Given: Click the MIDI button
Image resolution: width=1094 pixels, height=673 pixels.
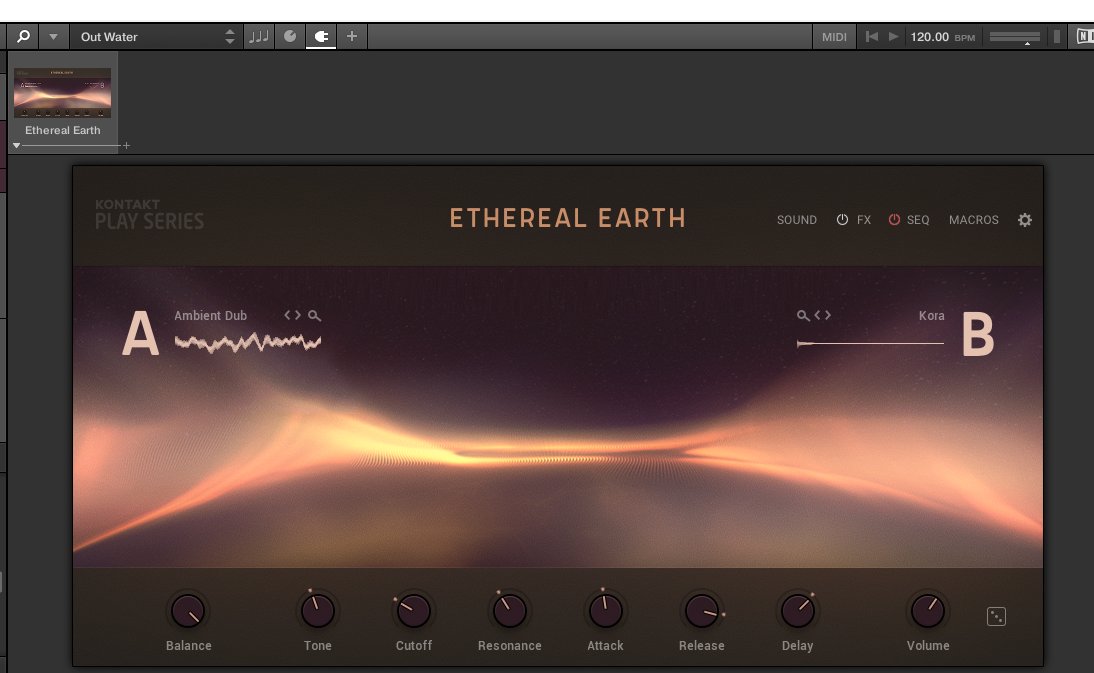Looking at the screenshot, I should (834, 37).
